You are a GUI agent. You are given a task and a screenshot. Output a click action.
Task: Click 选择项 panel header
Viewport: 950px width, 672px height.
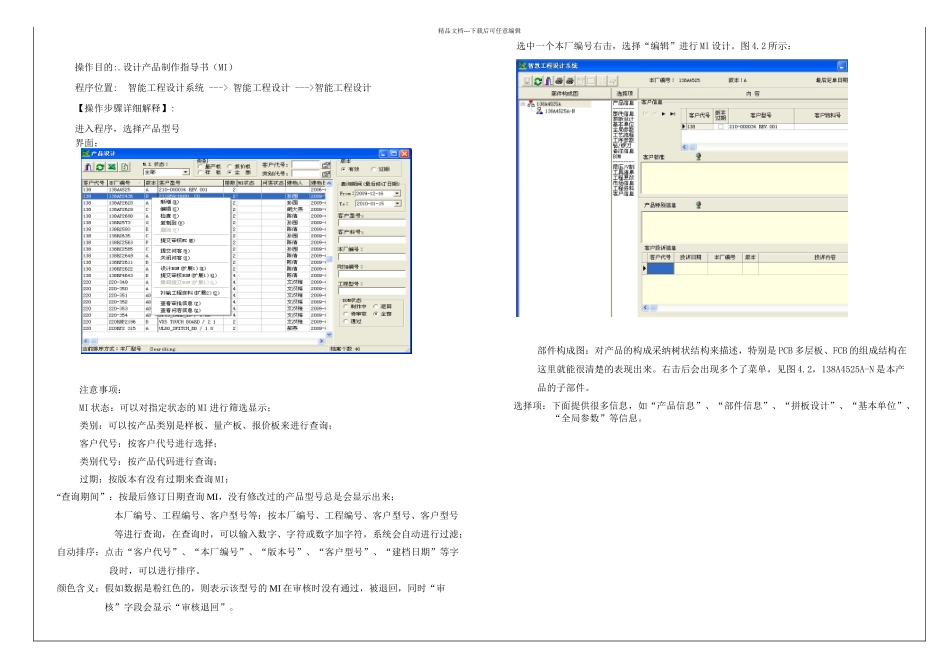(625, 93)
